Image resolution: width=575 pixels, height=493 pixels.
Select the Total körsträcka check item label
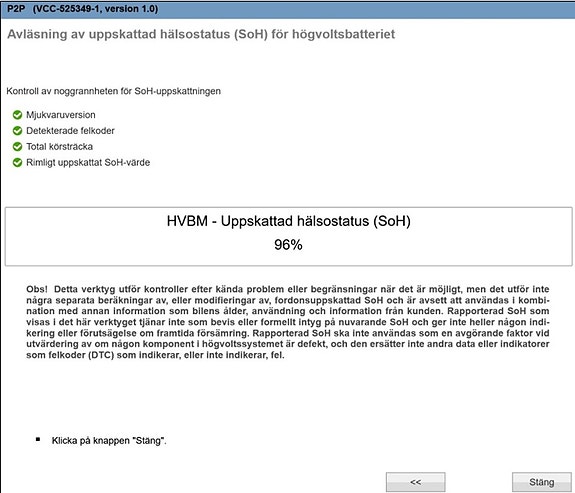point(59,146)
